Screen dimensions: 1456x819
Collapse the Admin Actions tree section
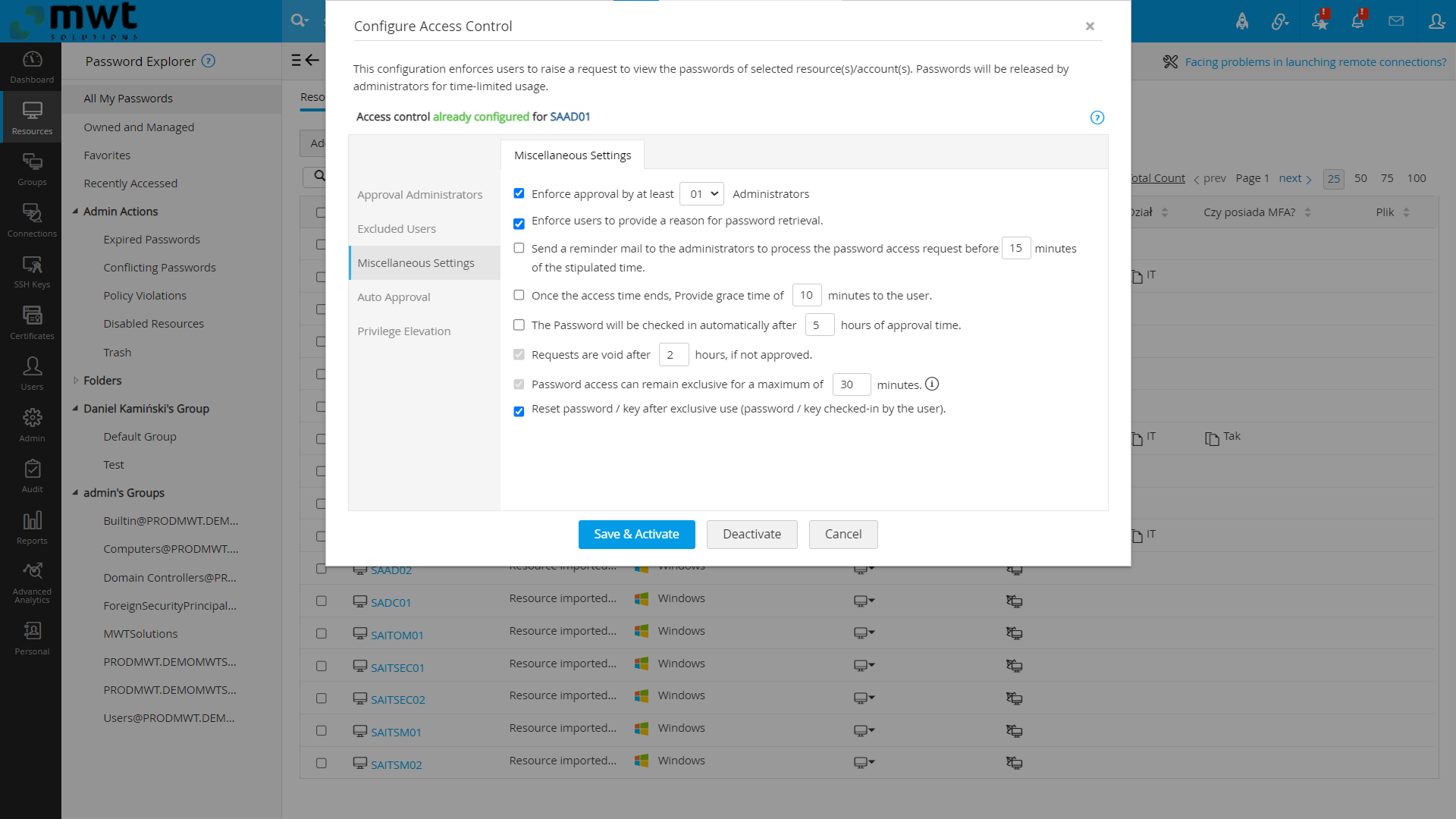pos(75,211)
